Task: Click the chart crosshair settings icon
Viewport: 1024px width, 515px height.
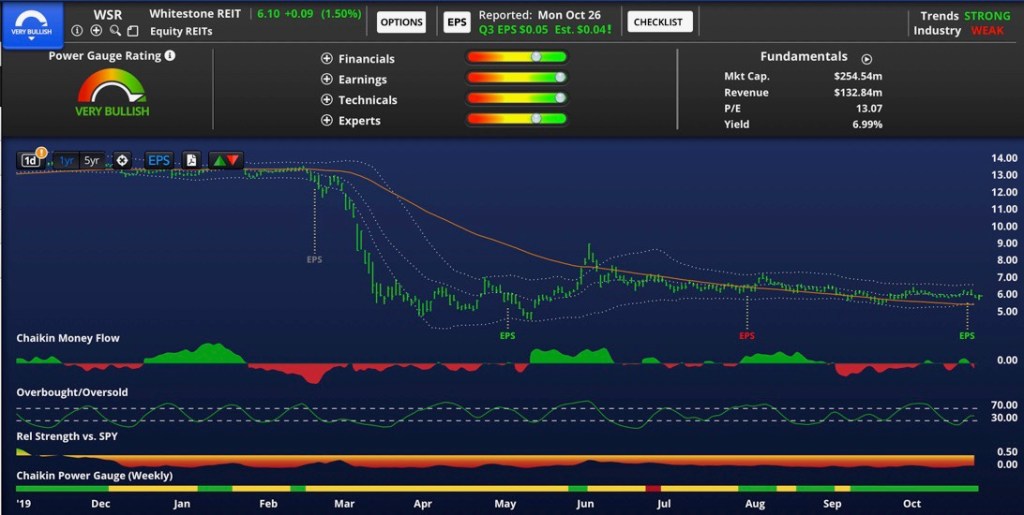Action: pyautogui.click(x=122, y=160)
